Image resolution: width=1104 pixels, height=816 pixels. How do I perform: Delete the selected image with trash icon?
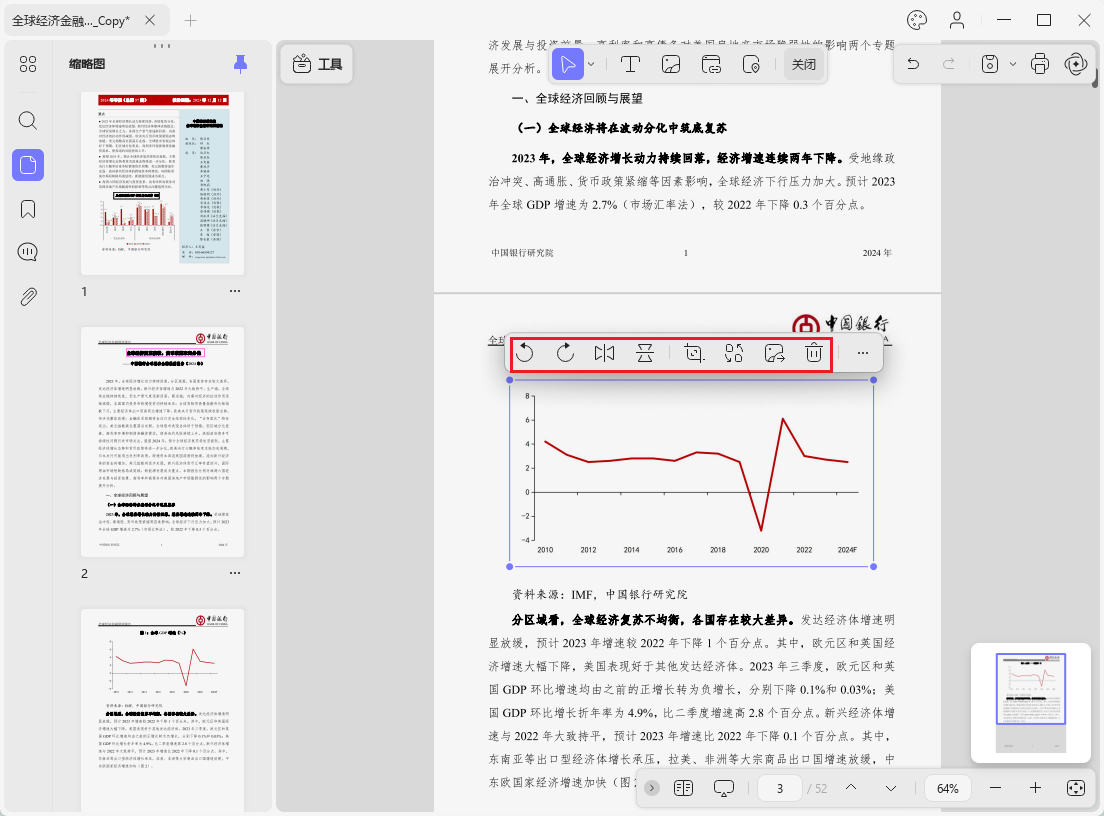tap(814, 353)
